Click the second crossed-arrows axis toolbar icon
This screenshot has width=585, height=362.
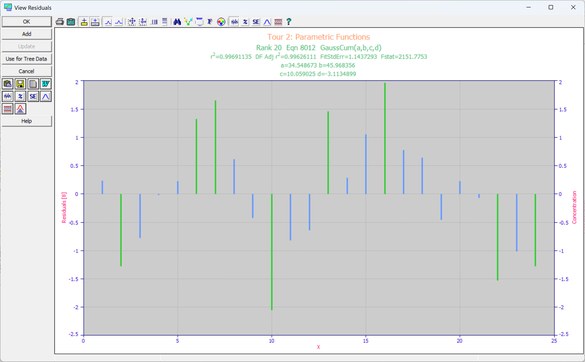coord(143,22)
